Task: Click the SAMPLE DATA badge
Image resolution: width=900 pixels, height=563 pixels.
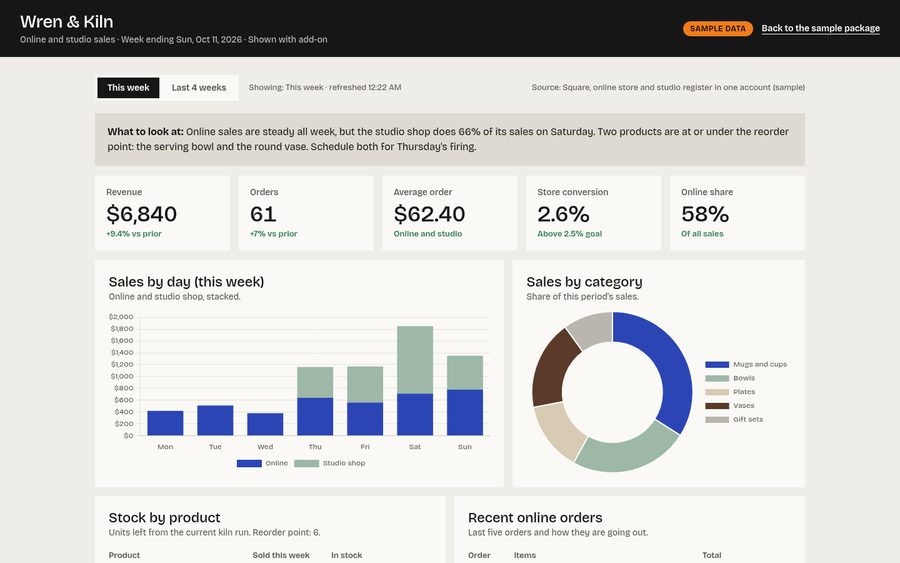Action: click(x=717, y=28)
